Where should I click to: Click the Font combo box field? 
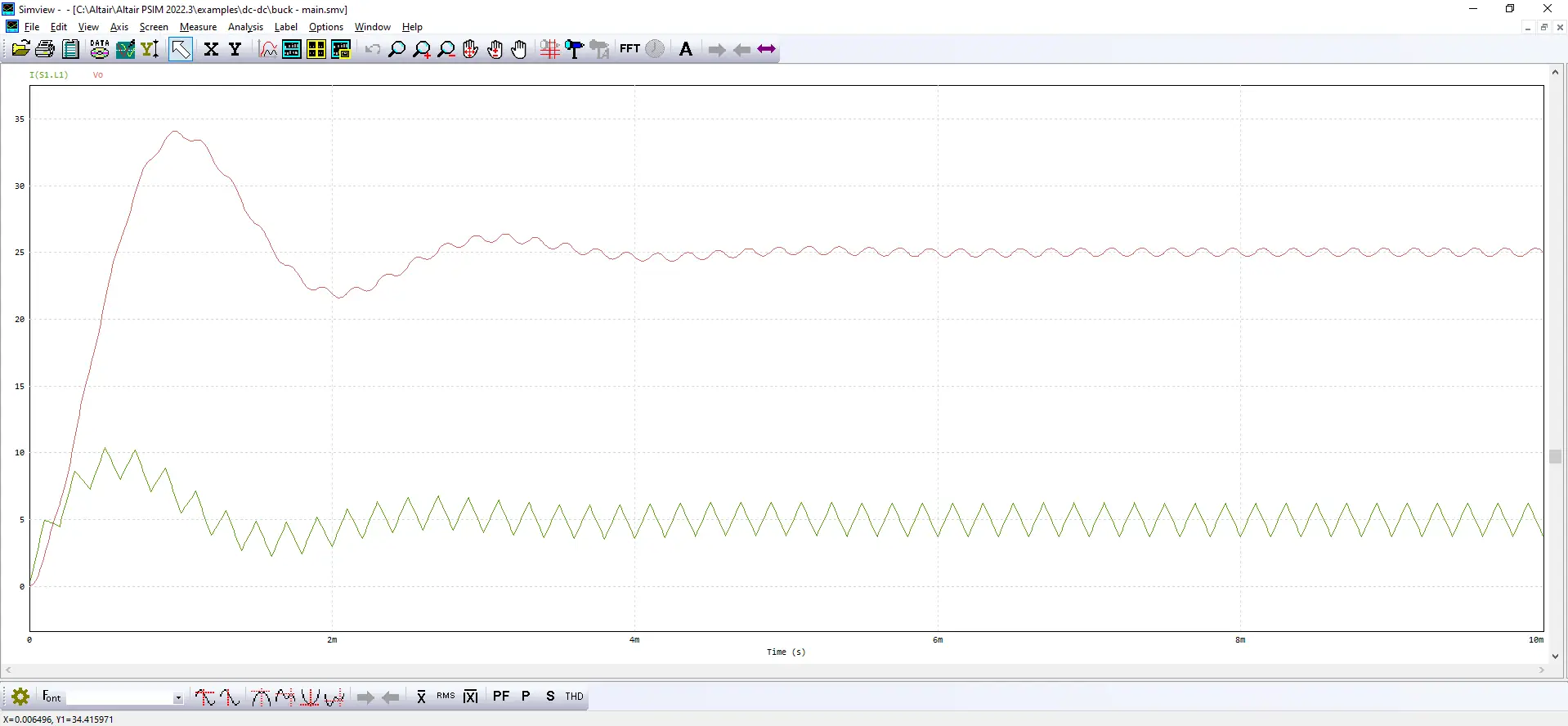point(119,697)
